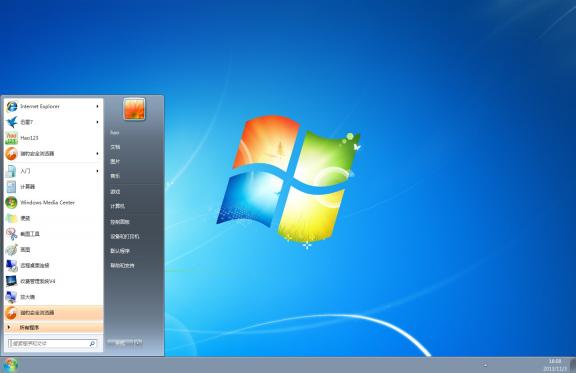Image resolution: width=576 pixels, height=373 pixels.
Task: Open 音乐 Music in the right pane
Action: 115,176
